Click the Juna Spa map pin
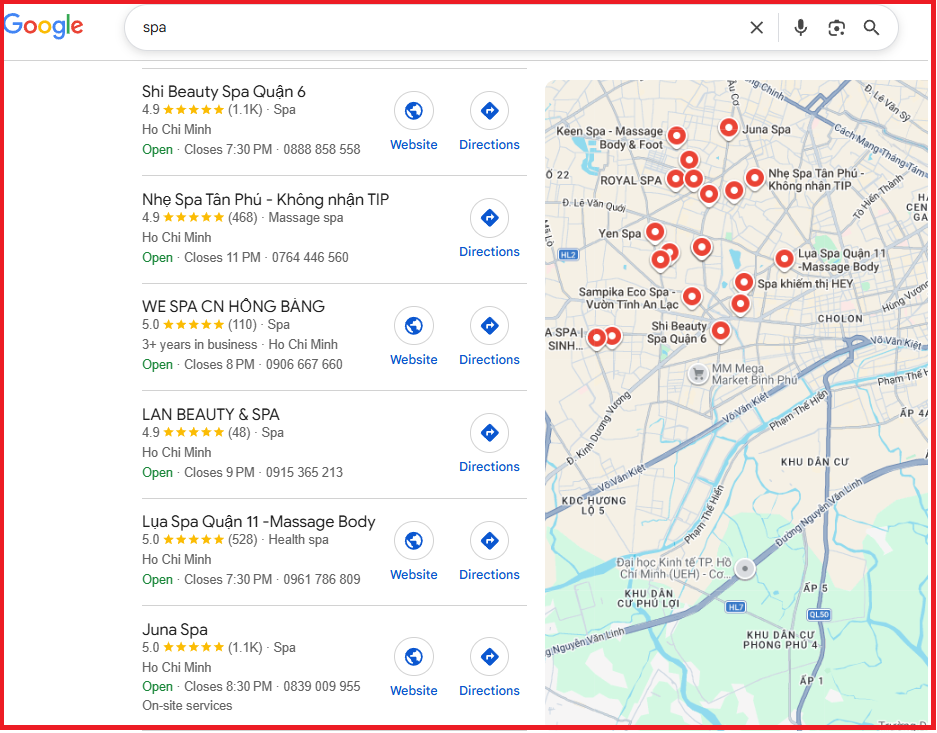Viewport: 937px width, 733px height. (x=729, y=128)
